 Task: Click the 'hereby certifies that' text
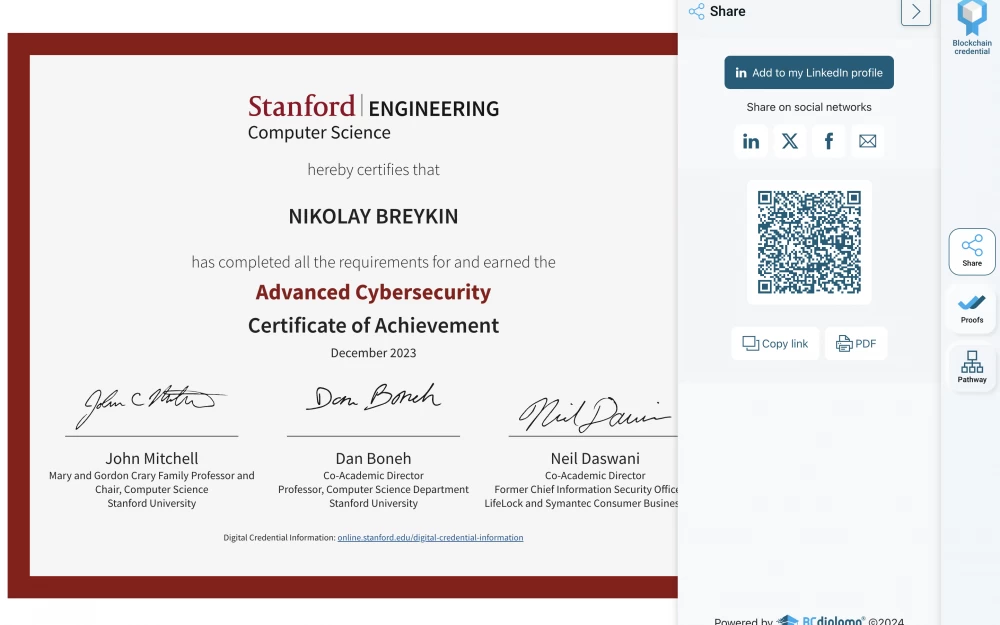(x=373, y=170)
